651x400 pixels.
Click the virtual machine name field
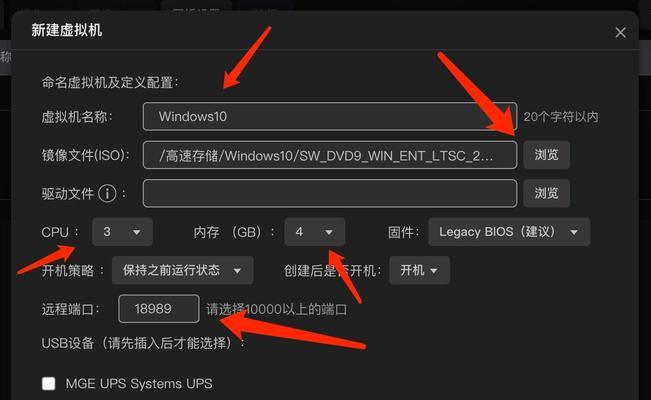[330, 117]
